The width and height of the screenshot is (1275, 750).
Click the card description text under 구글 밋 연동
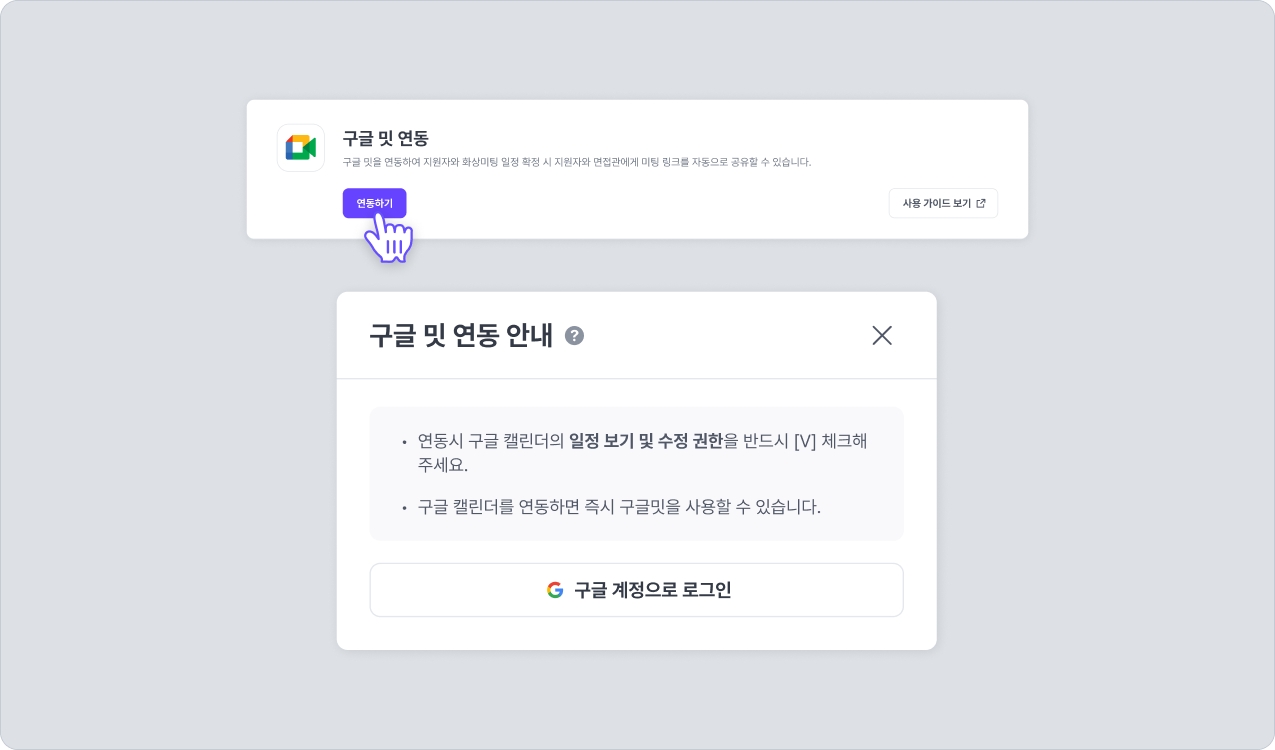(x=576, y=162)
